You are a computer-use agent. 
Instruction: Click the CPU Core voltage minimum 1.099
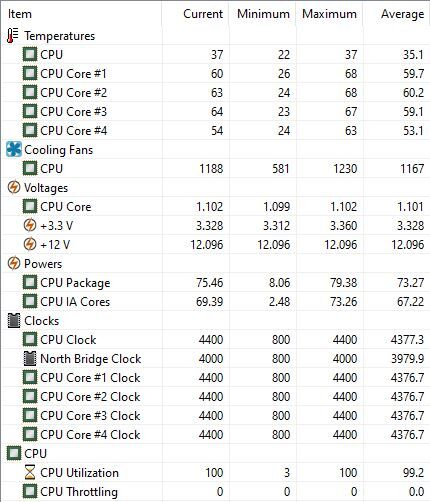coord(276,207)
